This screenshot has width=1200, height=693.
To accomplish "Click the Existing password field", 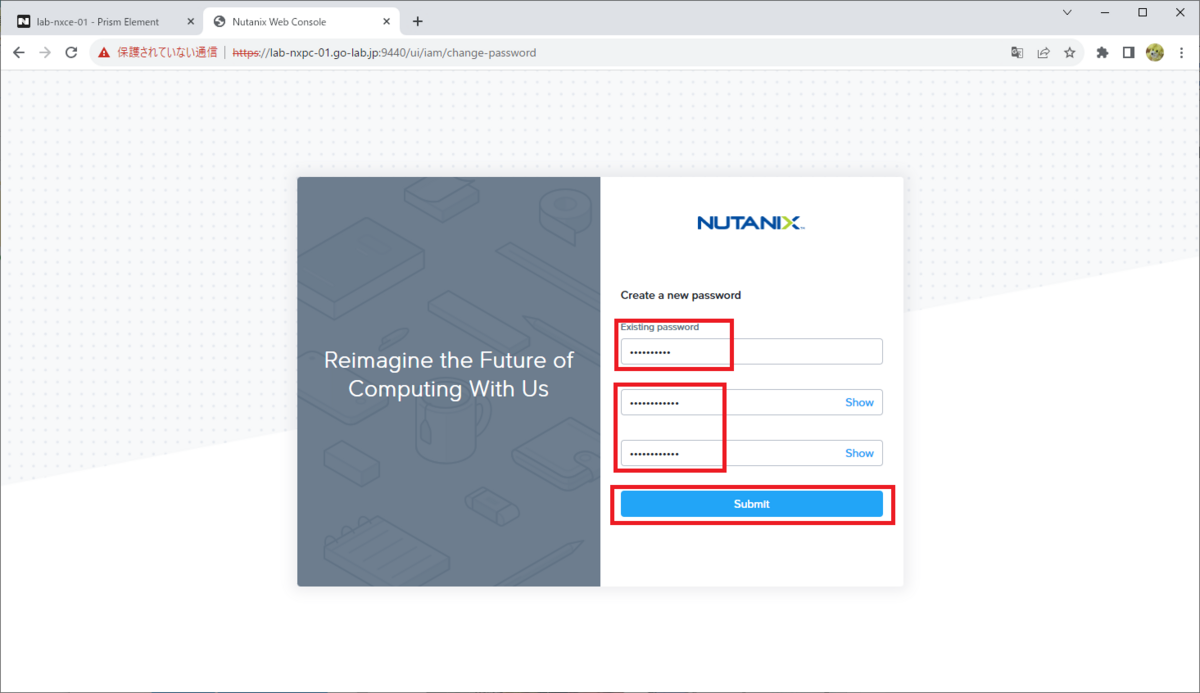I will [751, 352].
